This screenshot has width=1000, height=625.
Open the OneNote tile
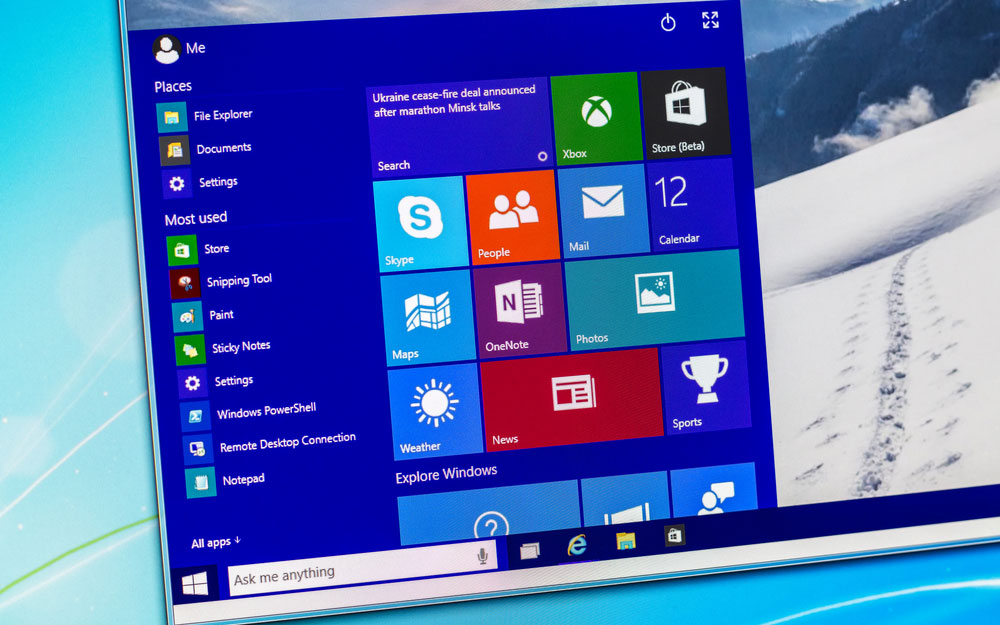519,309
